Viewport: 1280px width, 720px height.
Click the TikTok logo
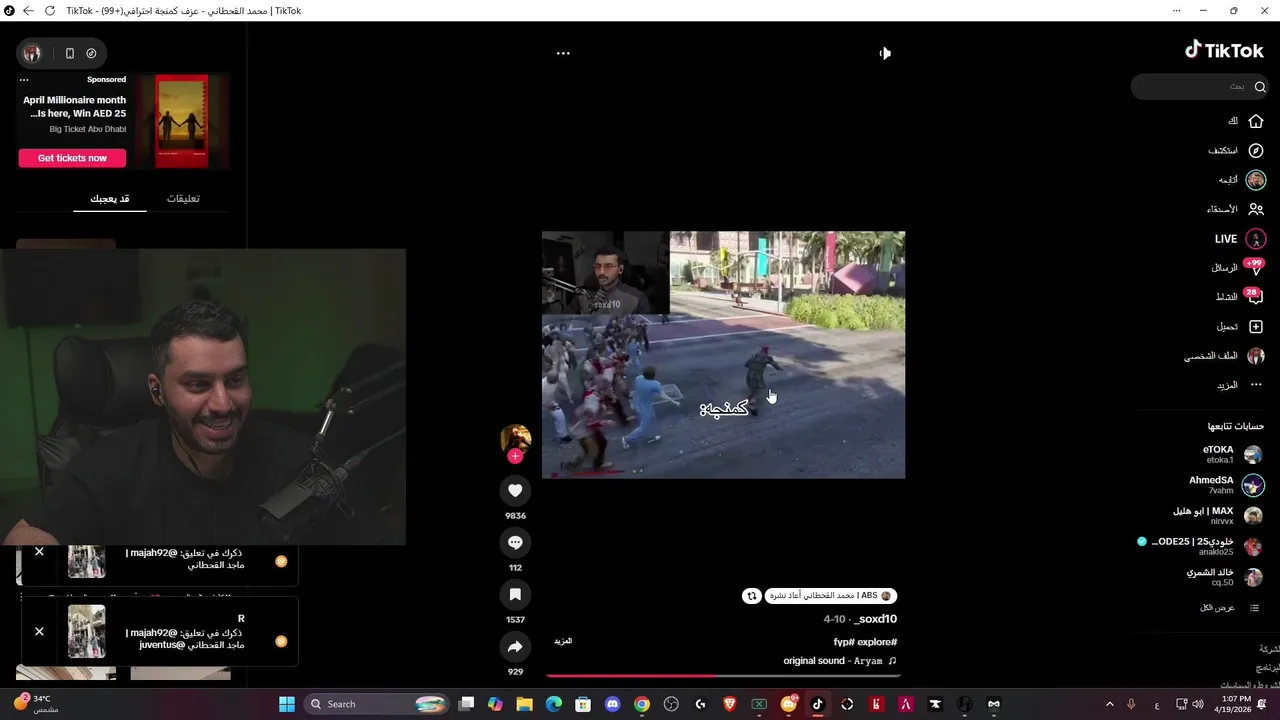1224,50
